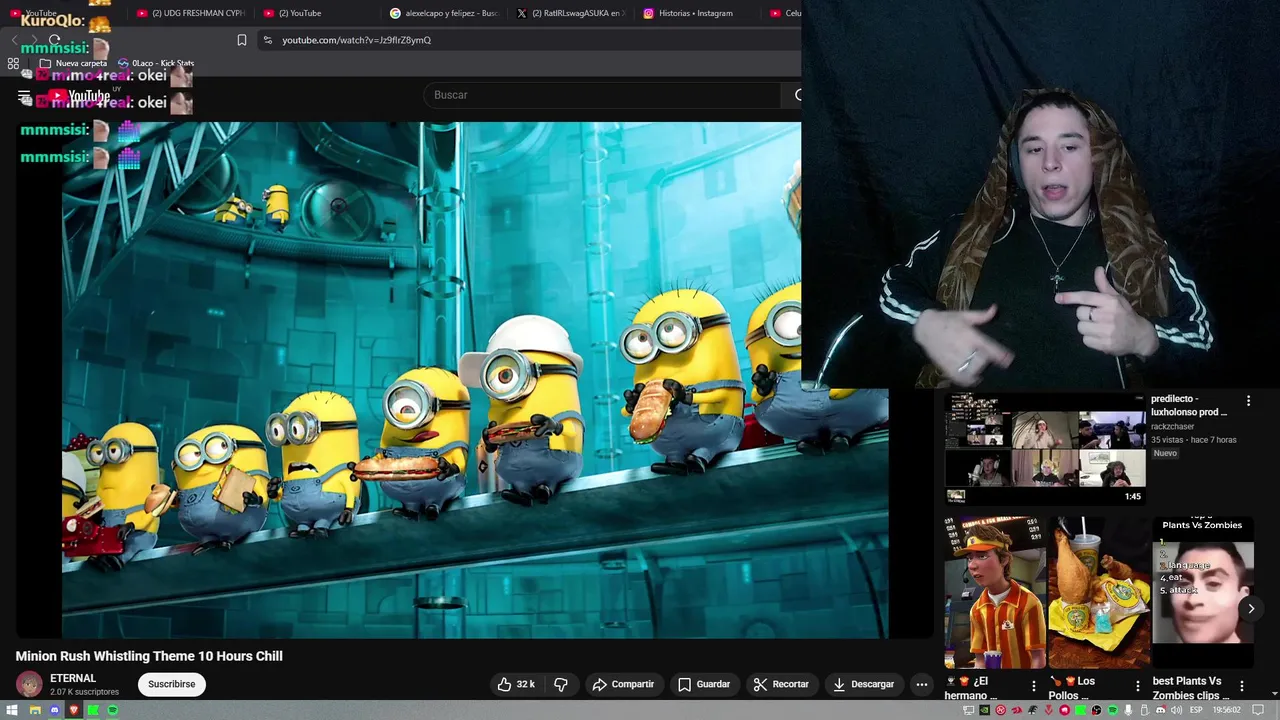This screenshot has width=1280, height=720.
Task: Open the Windows notification center
Action: pos(1258,710)
